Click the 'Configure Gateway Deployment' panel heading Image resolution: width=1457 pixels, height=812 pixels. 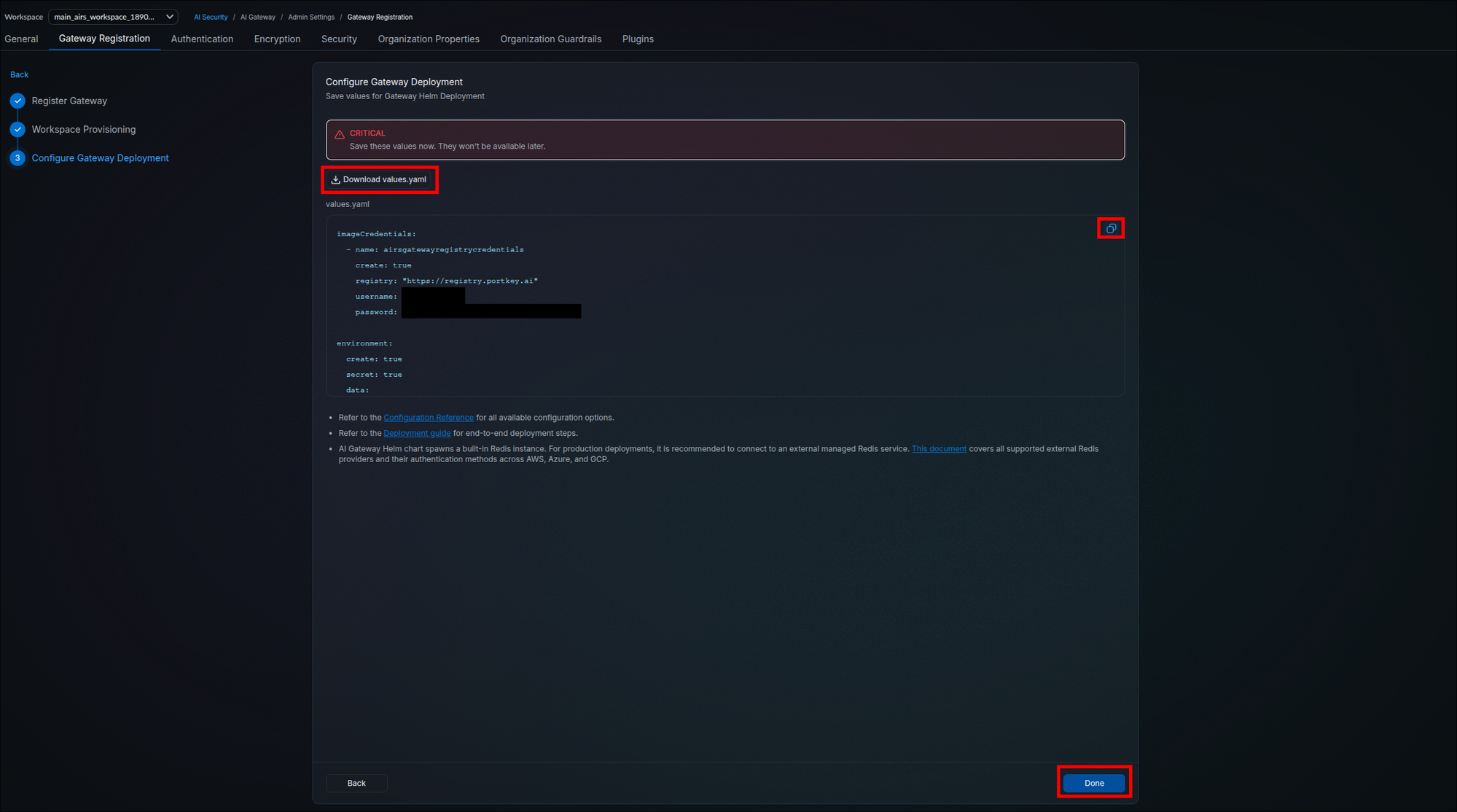tap(394, 82)
